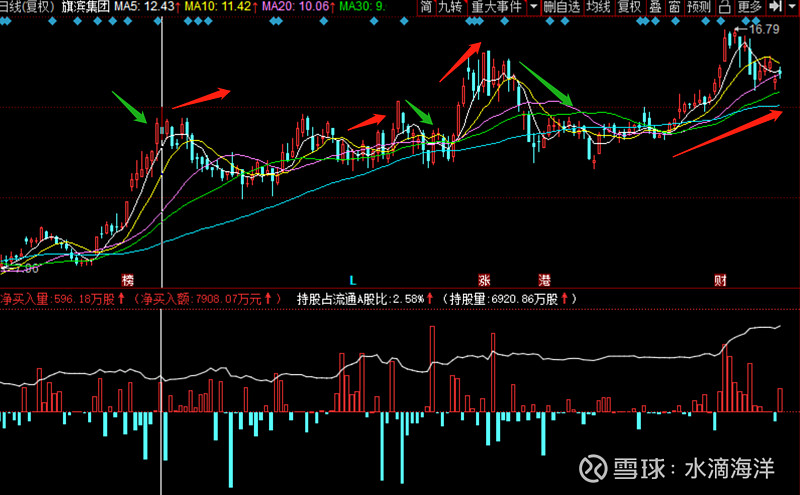Click the 张 event marker below chart
800x495 pixels.
[x=485, y=279]
